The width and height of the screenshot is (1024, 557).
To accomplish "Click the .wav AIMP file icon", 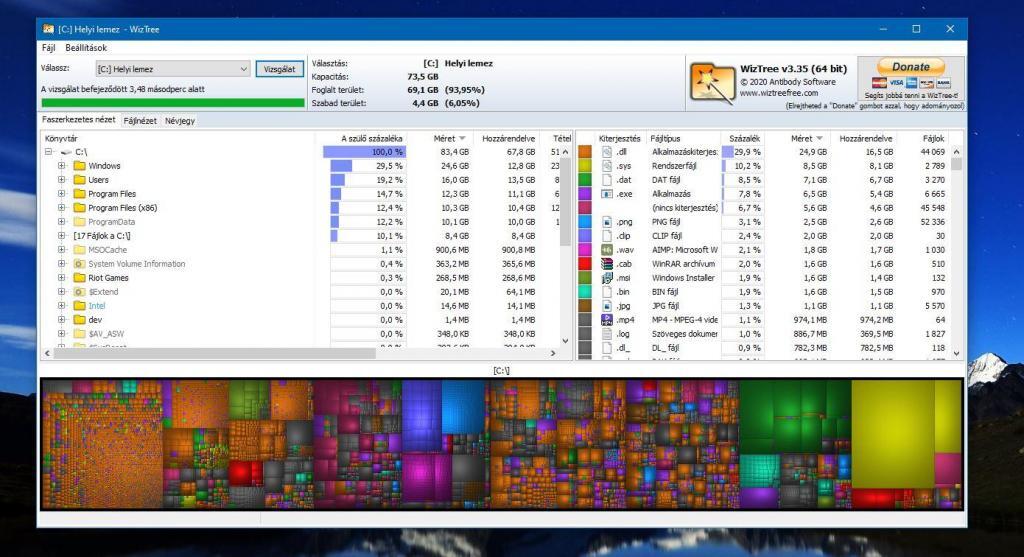I will coord(607,250).
